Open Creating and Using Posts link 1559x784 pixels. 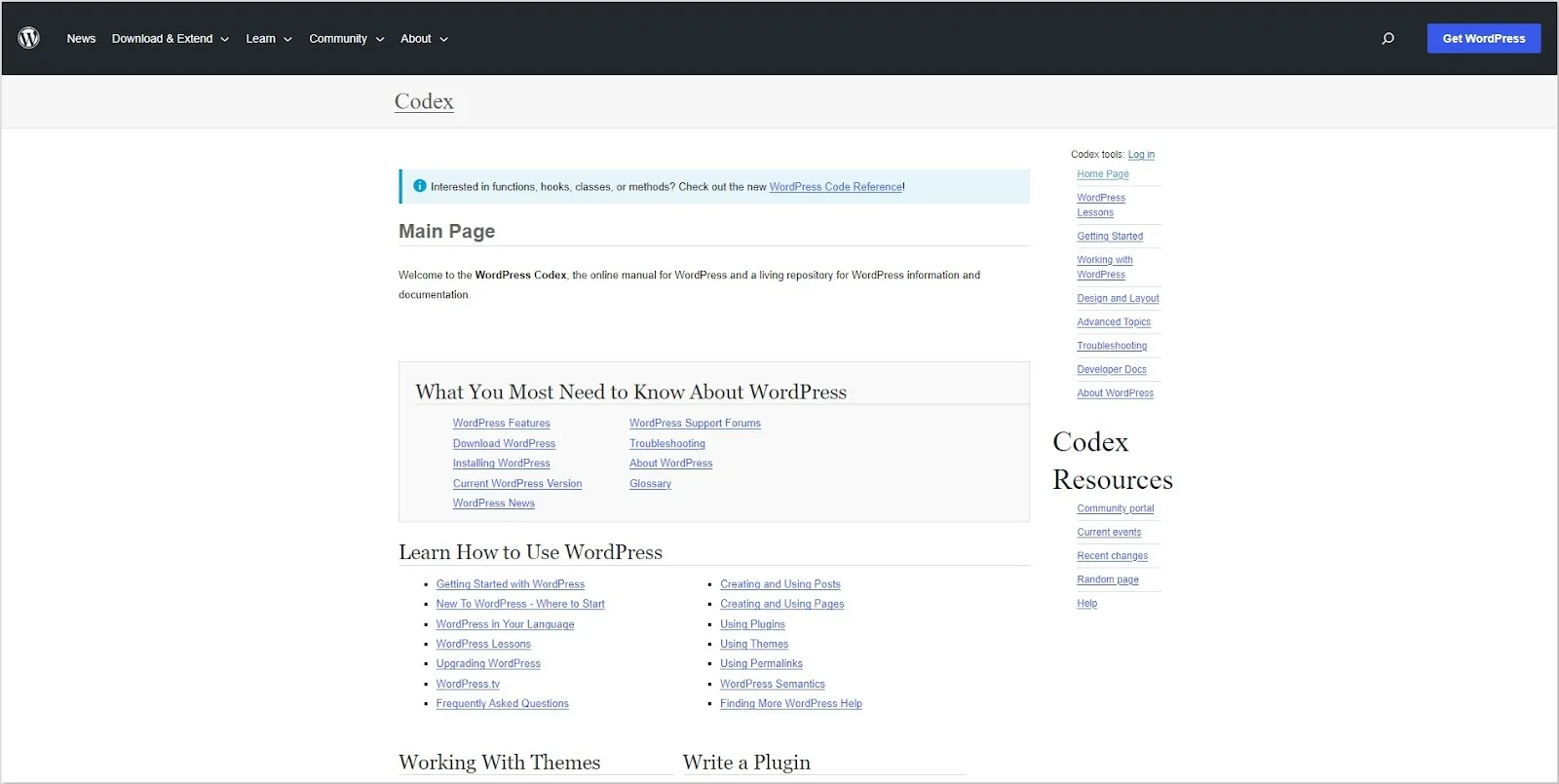pos(780,584)
